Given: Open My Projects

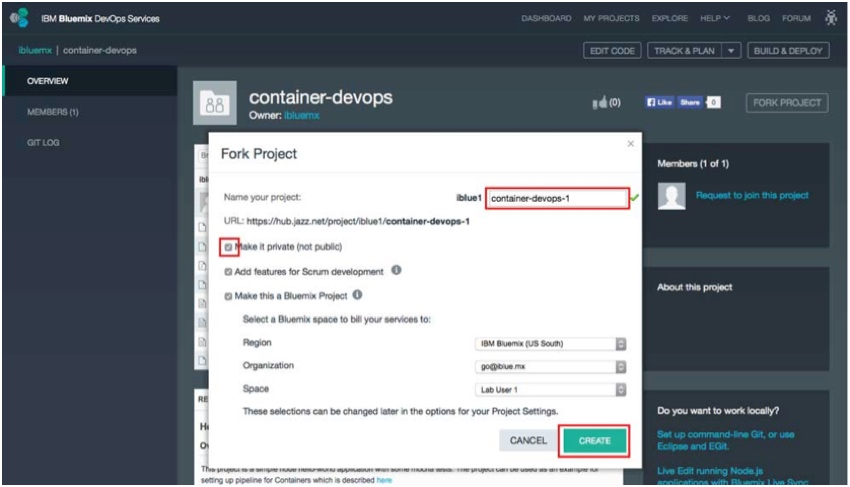Looking at the screenshot, I should point(611,18).
